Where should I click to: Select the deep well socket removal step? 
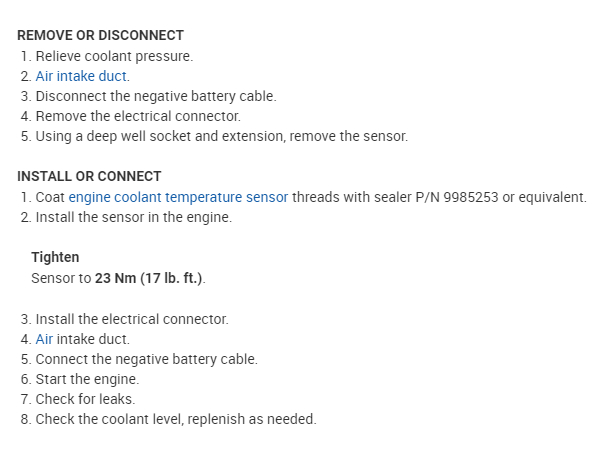[x=221, y=136]
